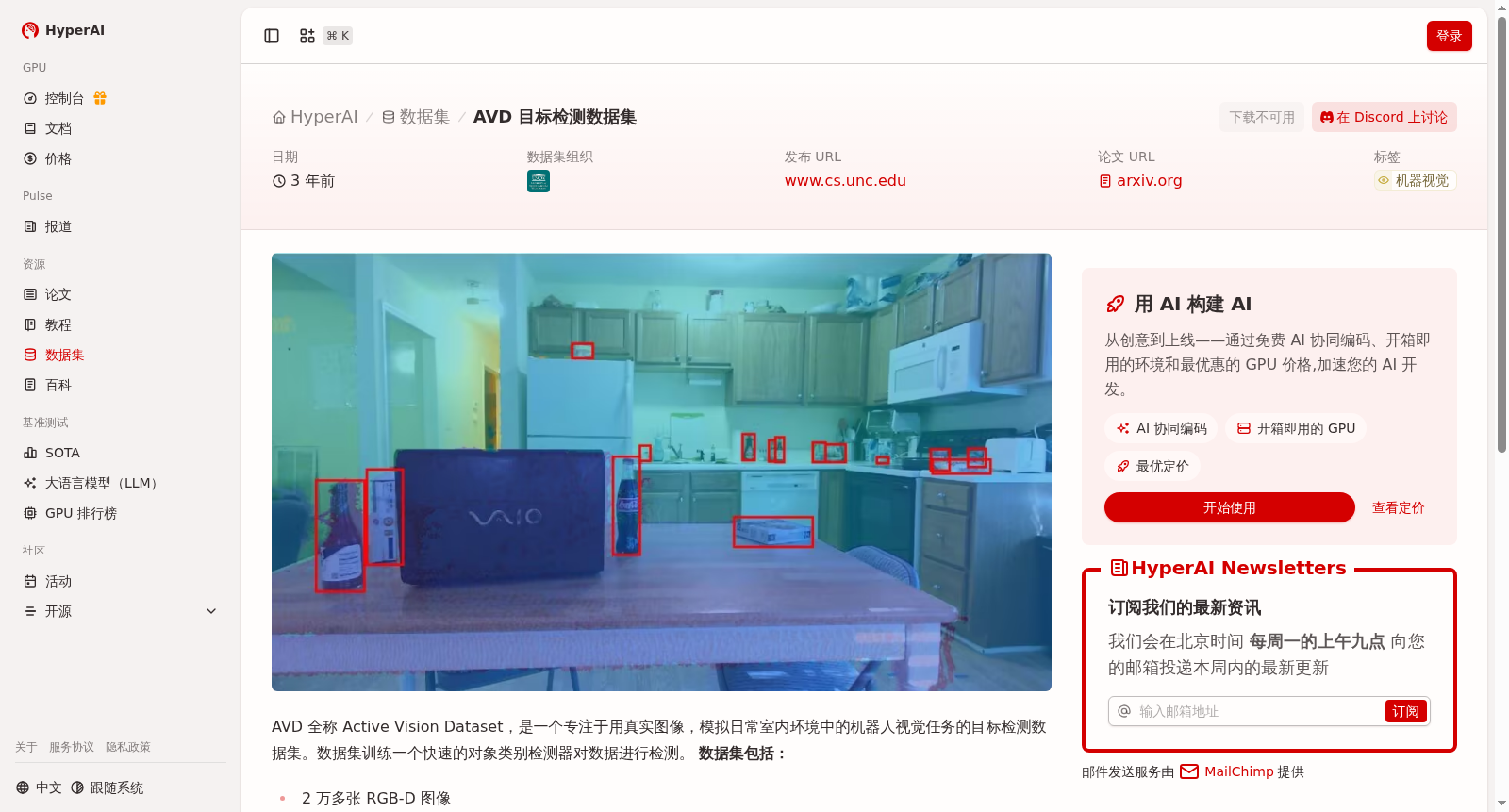This screenshot has height=812, width=1509.
Task: Go to HyperAI home breadcrumb
Action: (315, 117)
